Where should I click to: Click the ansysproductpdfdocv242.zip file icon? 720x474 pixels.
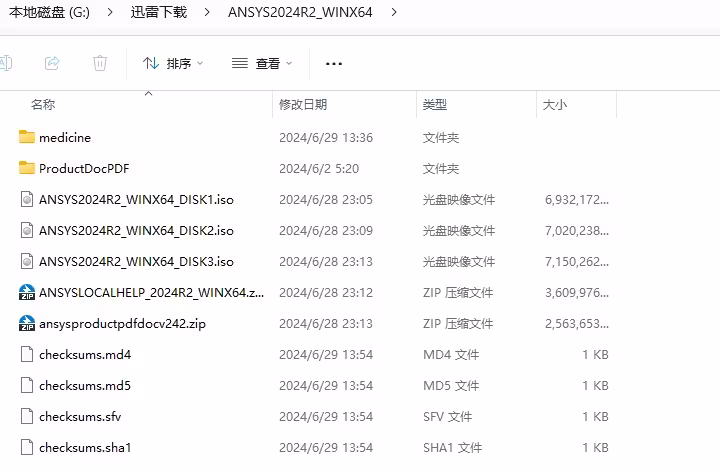coord(27,323)
